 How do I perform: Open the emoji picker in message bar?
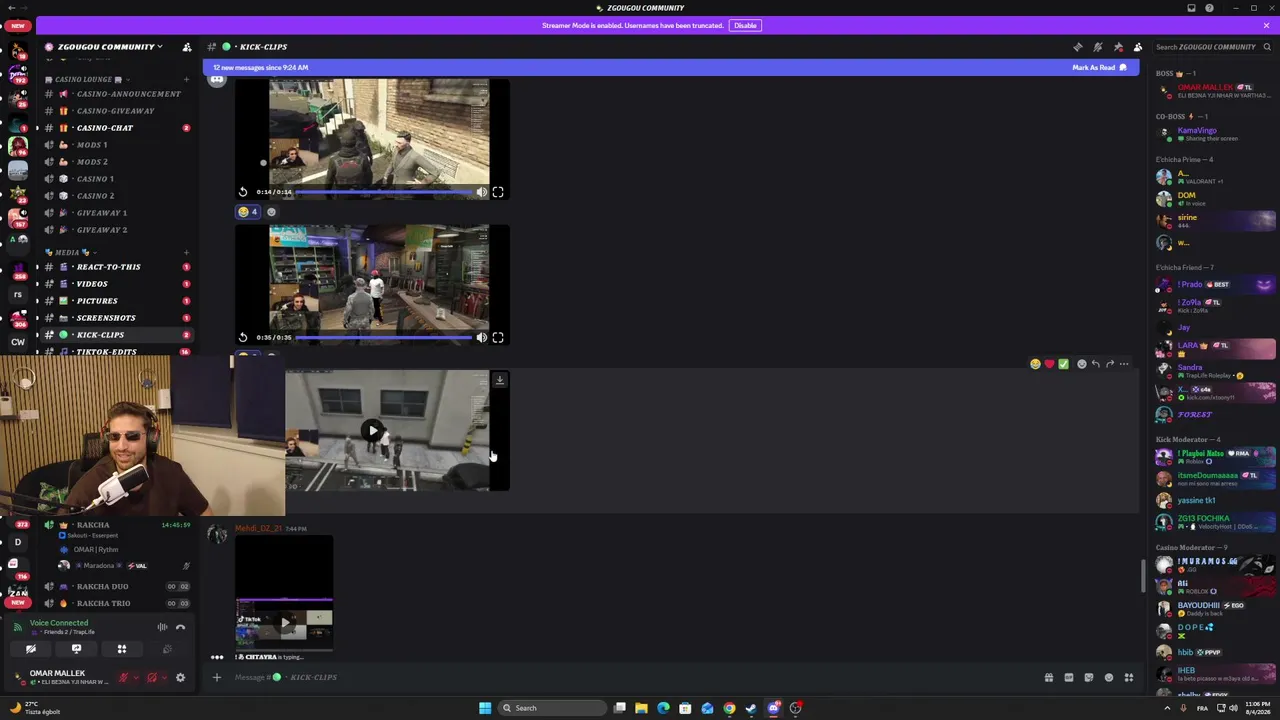(x=1109, y=678)
